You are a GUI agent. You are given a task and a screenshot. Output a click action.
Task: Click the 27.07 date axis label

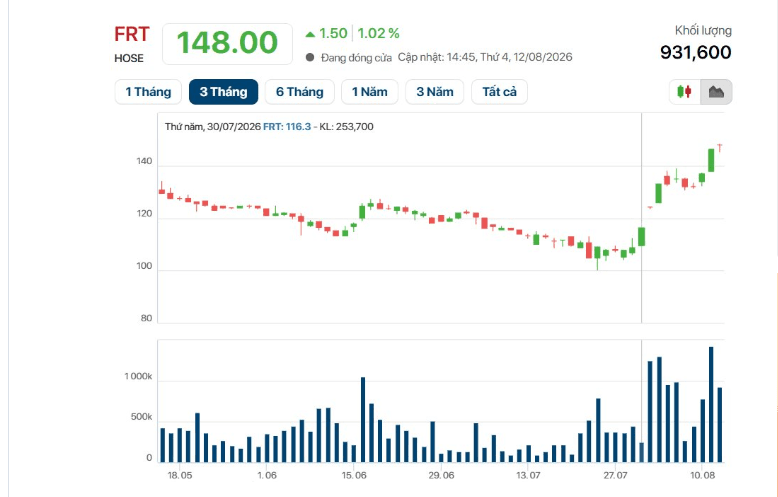tap(615, 475)
